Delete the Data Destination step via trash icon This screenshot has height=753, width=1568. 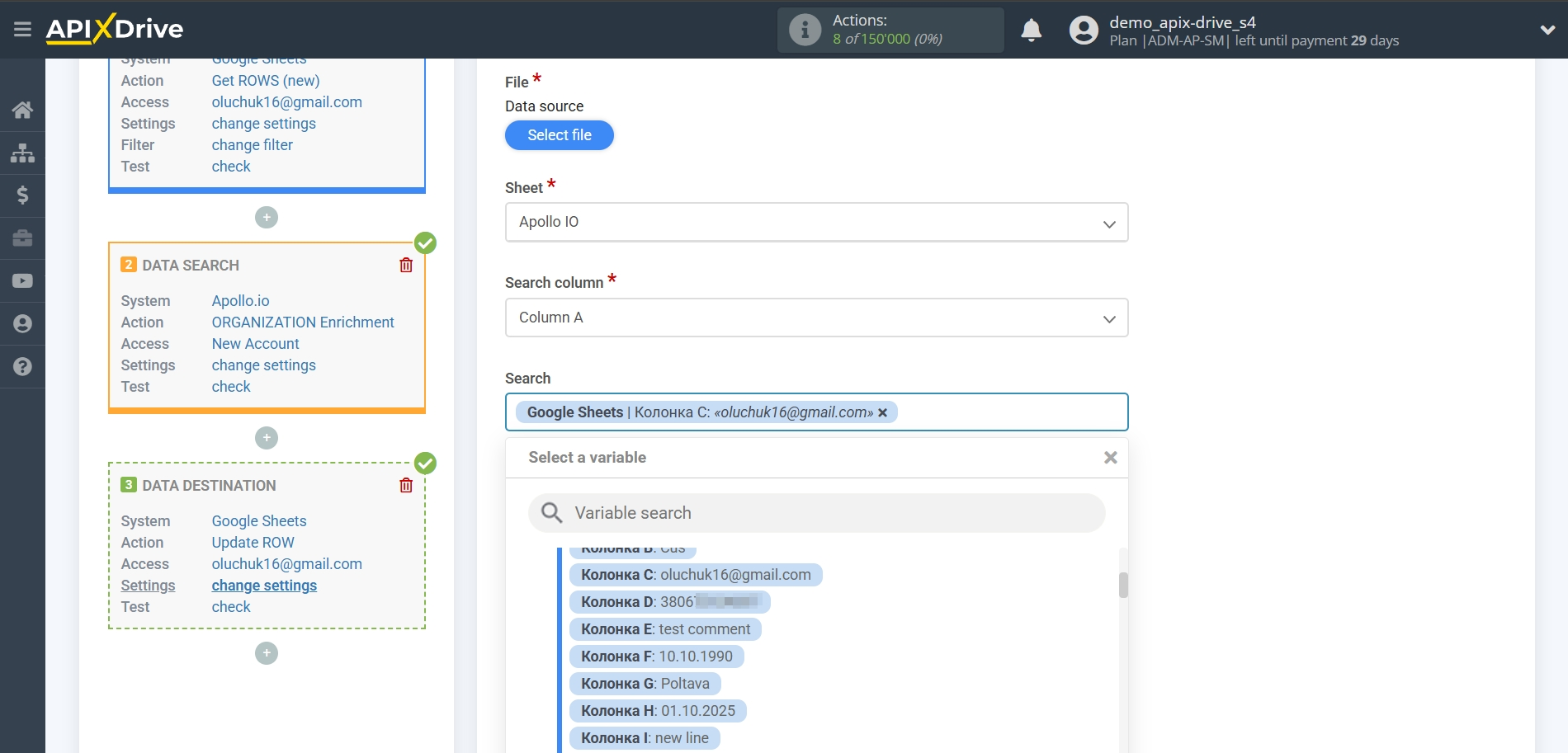click(x=405, y=485)
